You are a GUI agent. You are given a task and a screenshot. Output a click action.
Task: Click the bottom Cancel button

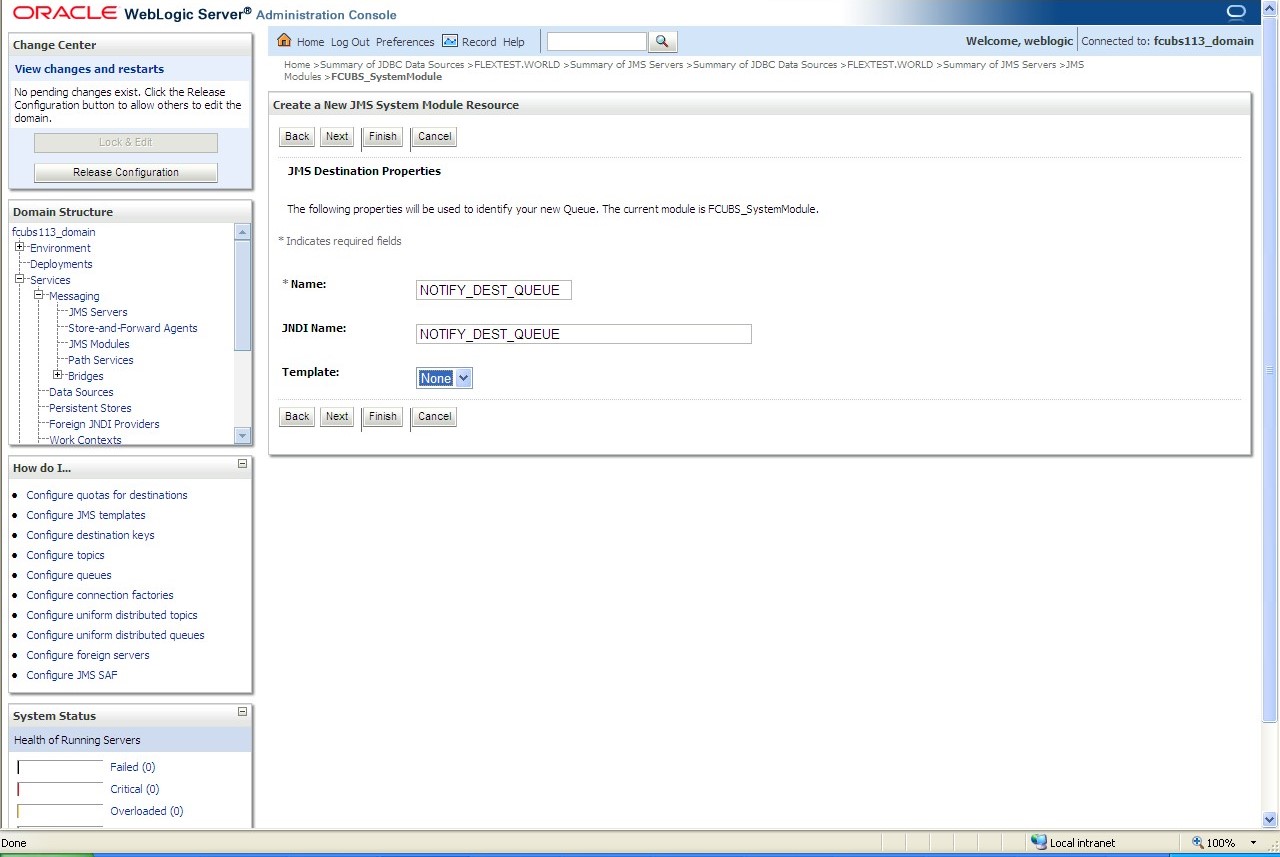click(434, 417)
